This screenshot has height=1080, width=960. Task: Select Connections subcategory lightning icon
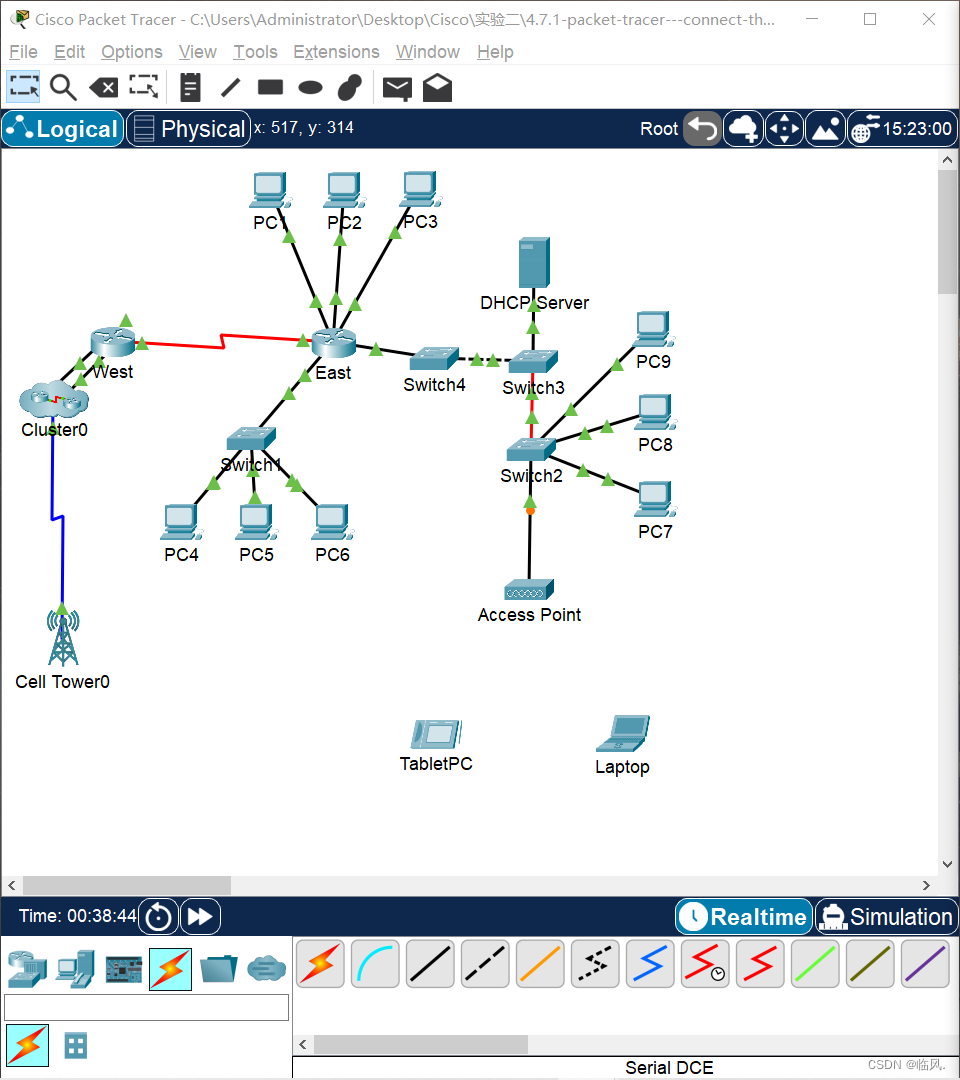[x=28, y=1045]
